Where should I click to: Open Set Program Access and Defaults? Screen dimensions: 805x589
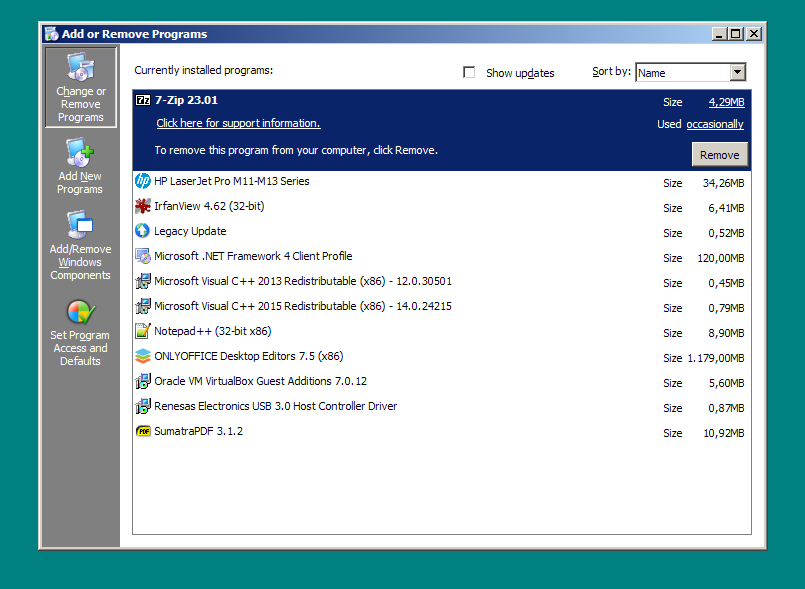pyautogui.click(x=80, y=333)
